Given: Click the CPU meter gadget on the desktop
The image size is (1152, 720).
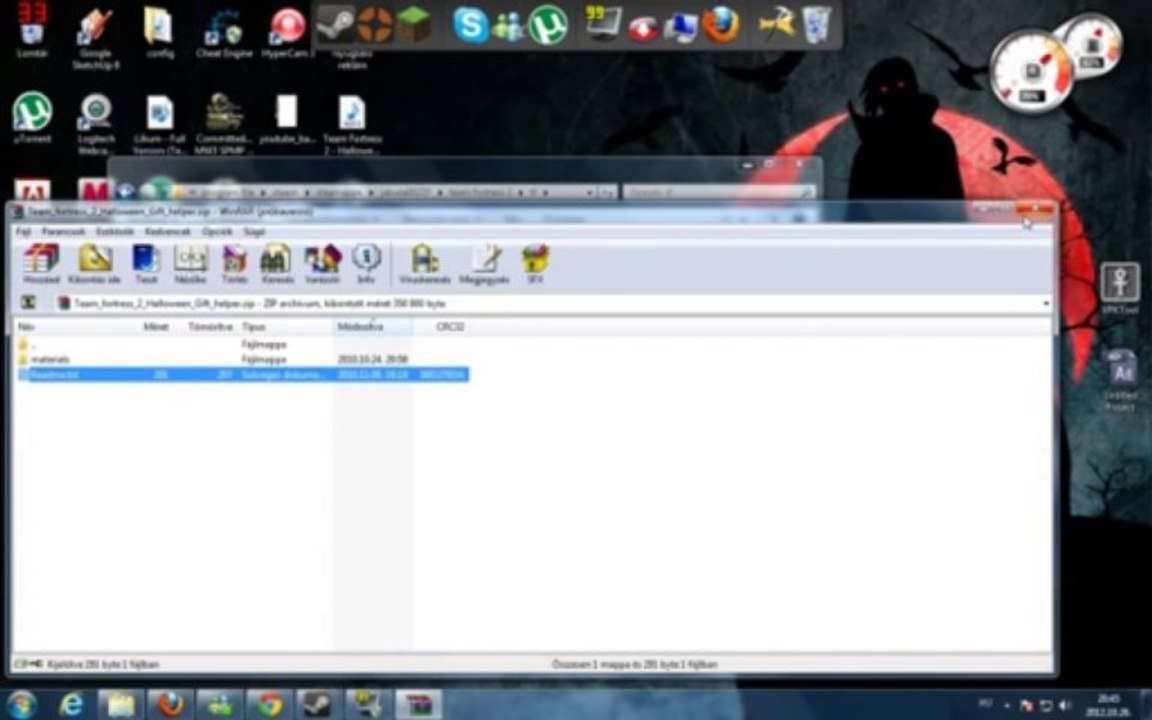Looking at the screenshot, I should (1032, 71).
